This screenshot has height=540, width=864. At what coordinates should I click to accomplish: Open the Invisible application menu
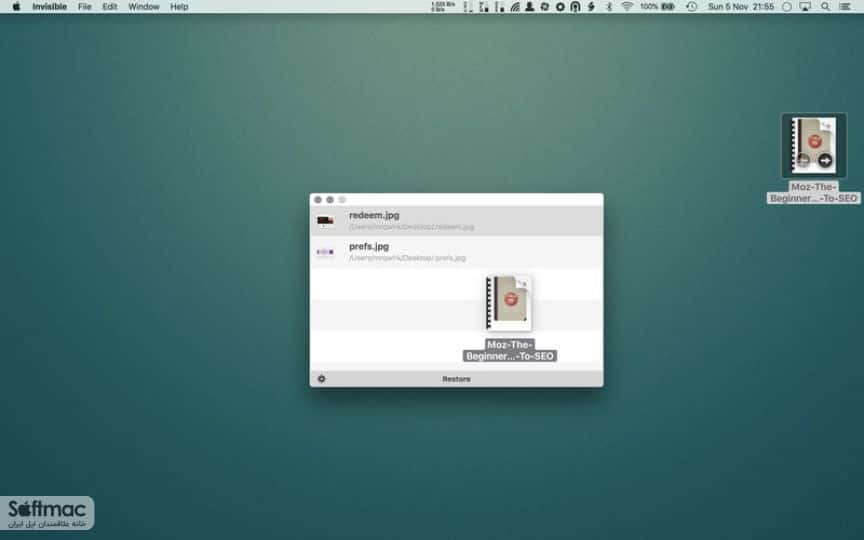click(49, 7)
